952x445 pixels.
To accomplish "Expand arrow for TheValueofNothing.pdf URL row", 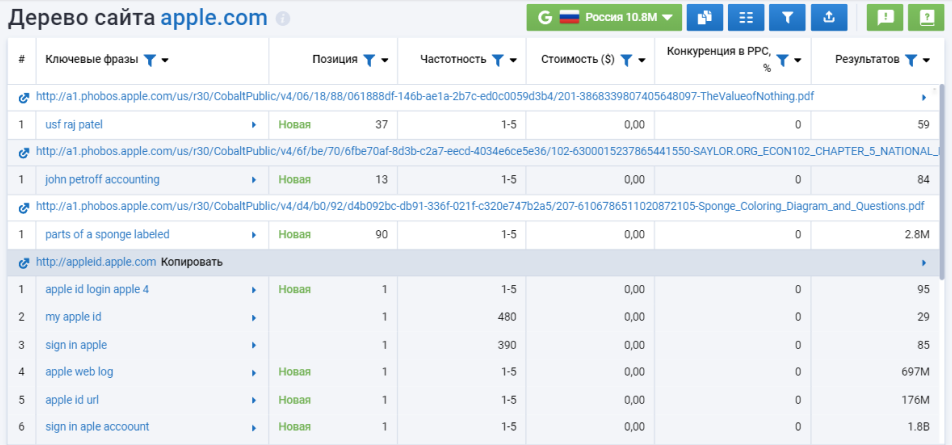I will [x=924, y=97].
